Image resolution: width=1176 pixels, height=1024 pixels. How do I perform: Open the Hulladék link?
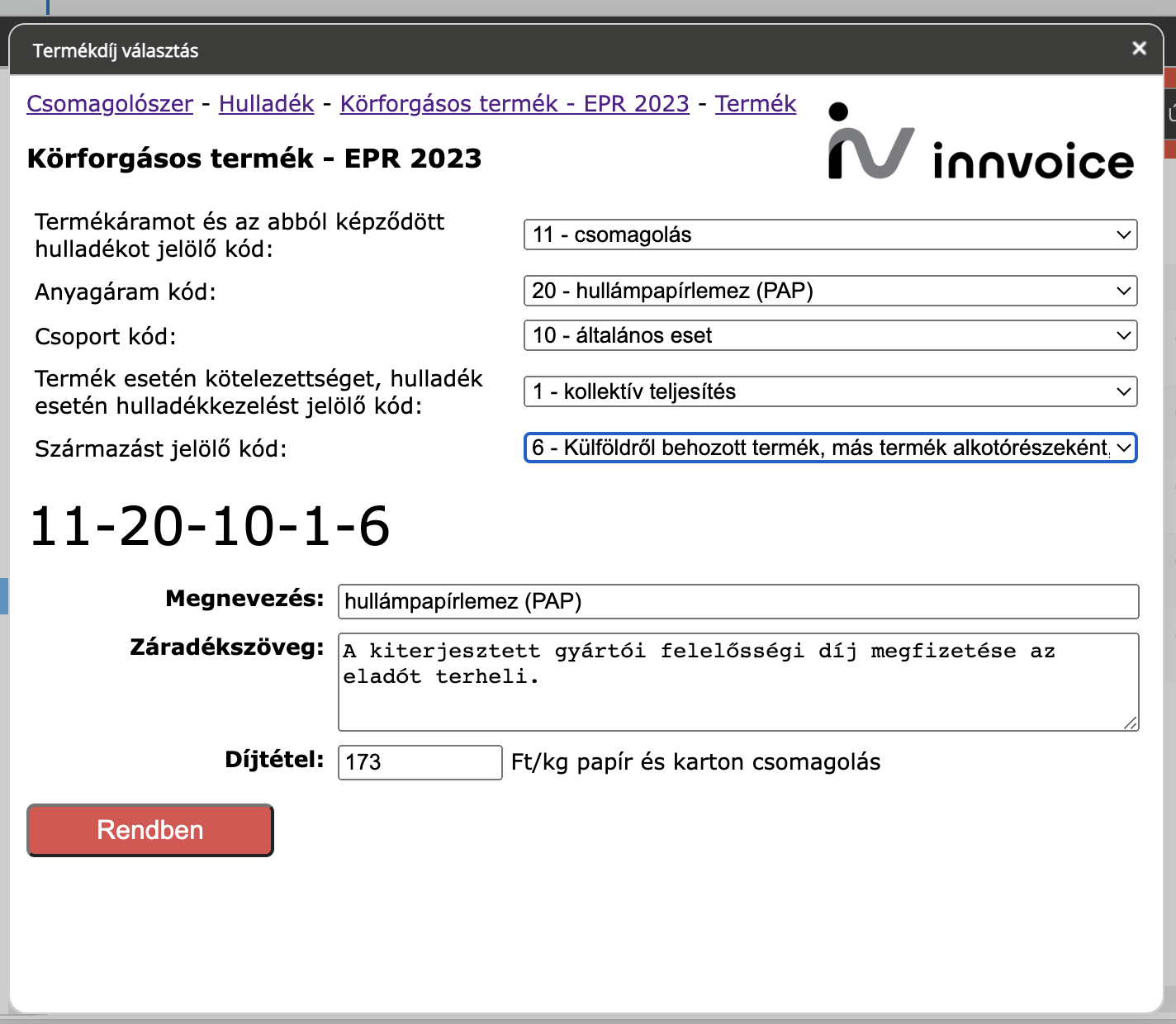pyautogui.click(x=266, y=104)
